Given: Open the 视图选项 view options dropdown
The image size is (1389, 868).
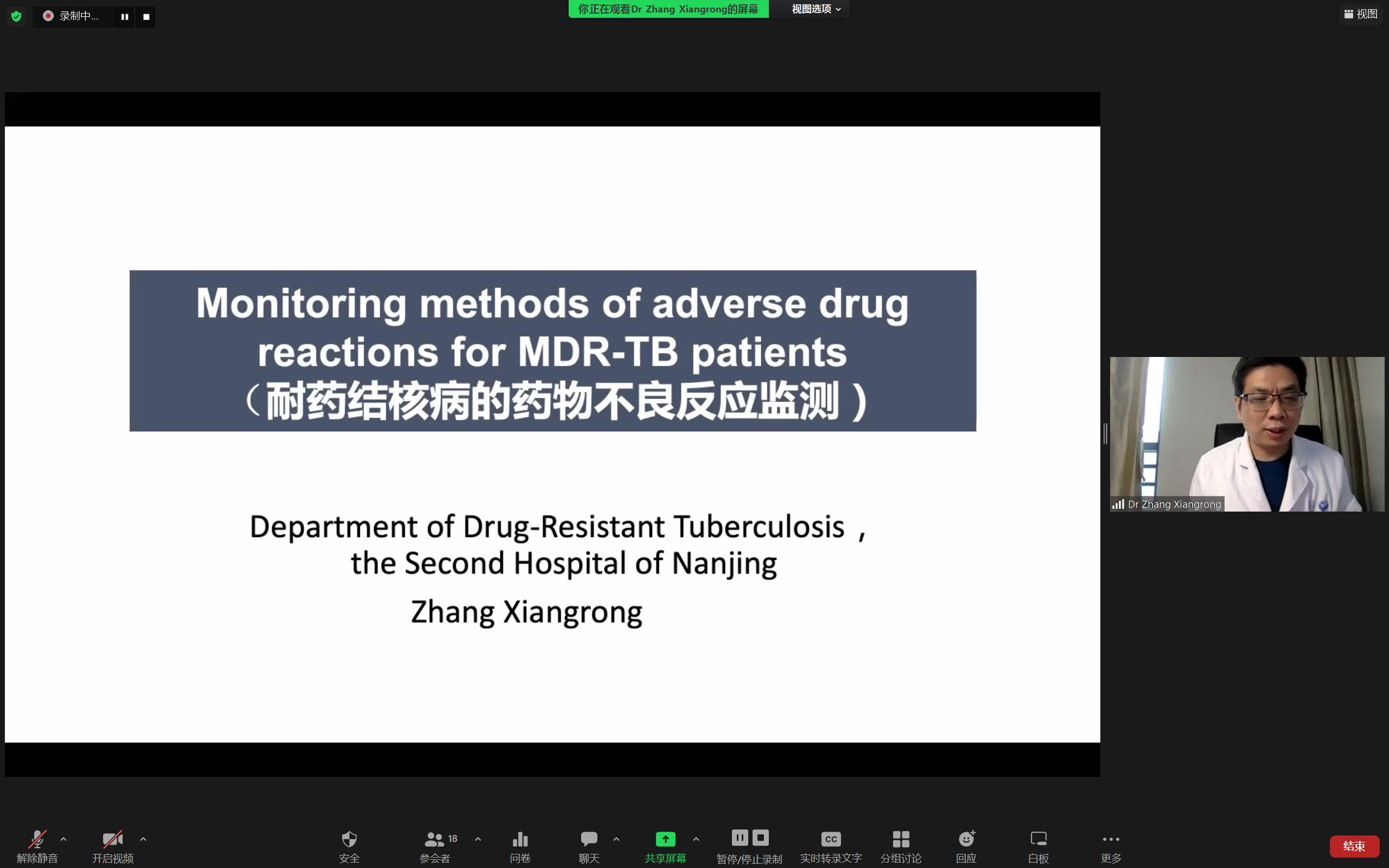Looking at the screenshot, I should point(815,9).
